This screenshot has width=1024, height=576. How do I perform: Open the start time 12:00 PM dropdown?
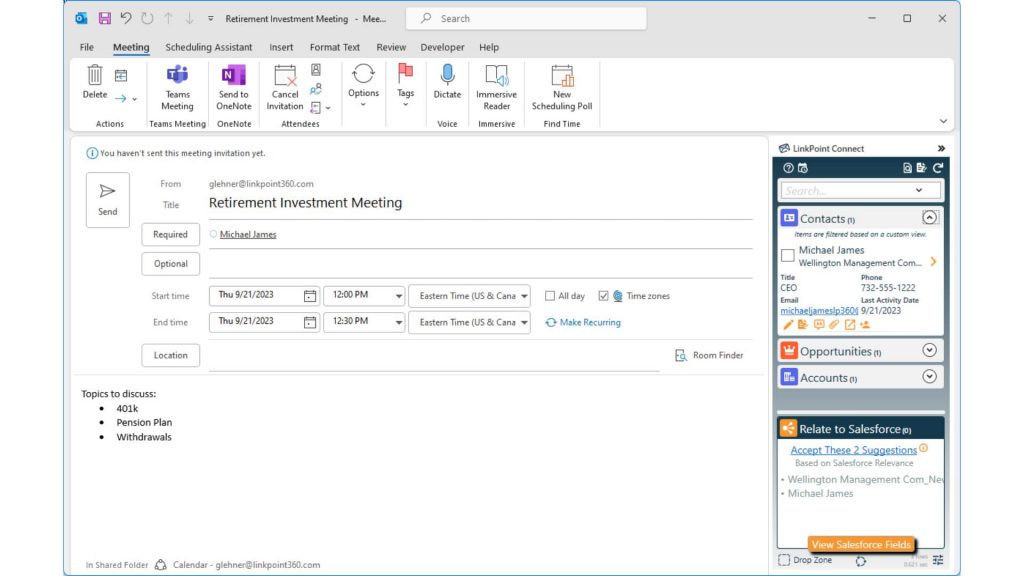(398, 296)
